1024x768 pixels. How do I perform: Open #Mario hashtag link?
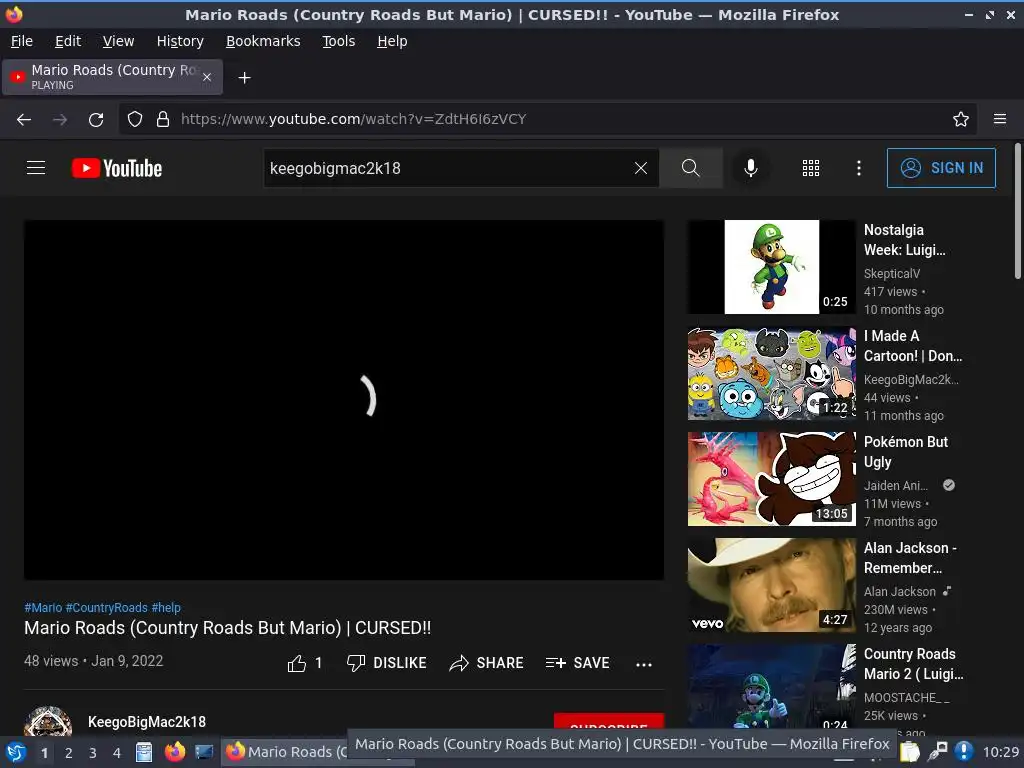click(43, 607)
